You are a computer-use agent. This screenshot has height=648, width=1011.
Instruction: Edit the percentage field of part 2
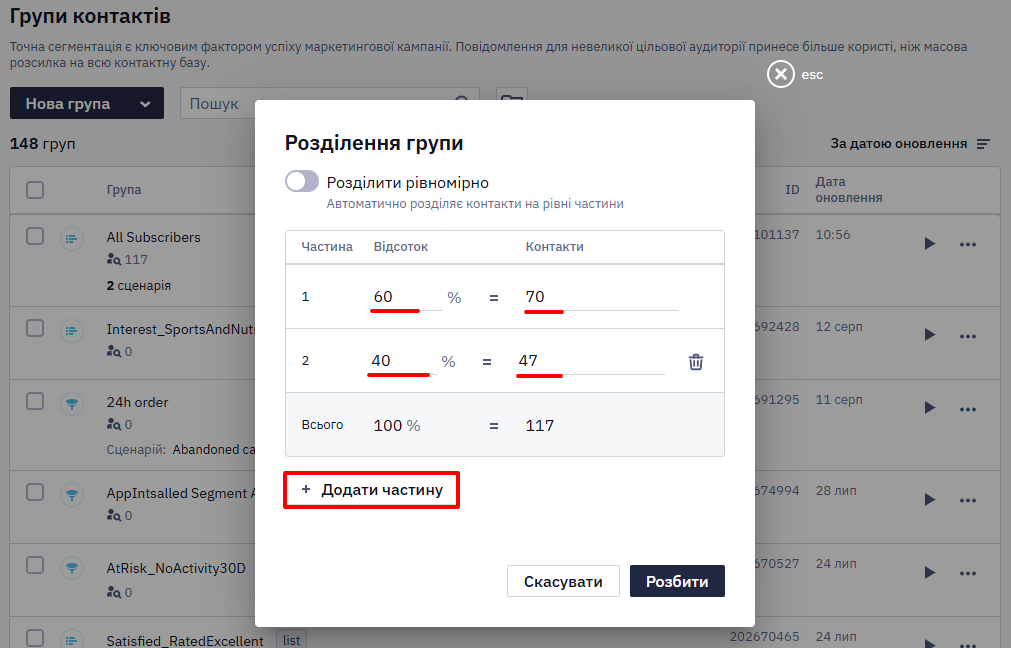pyautogui.click(x=402, y=361)
